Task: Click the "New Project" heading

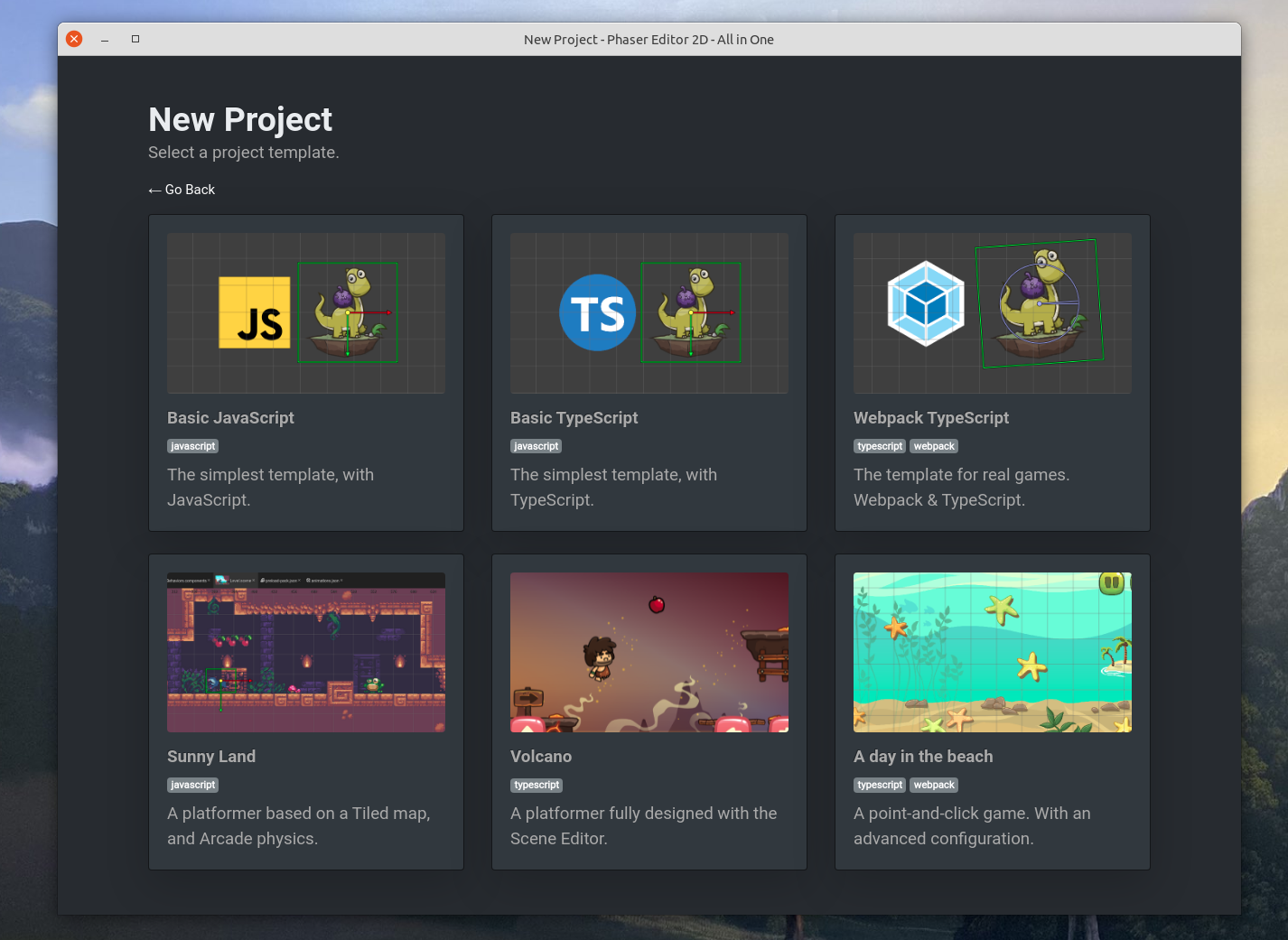Action: (x=240, y=119)
